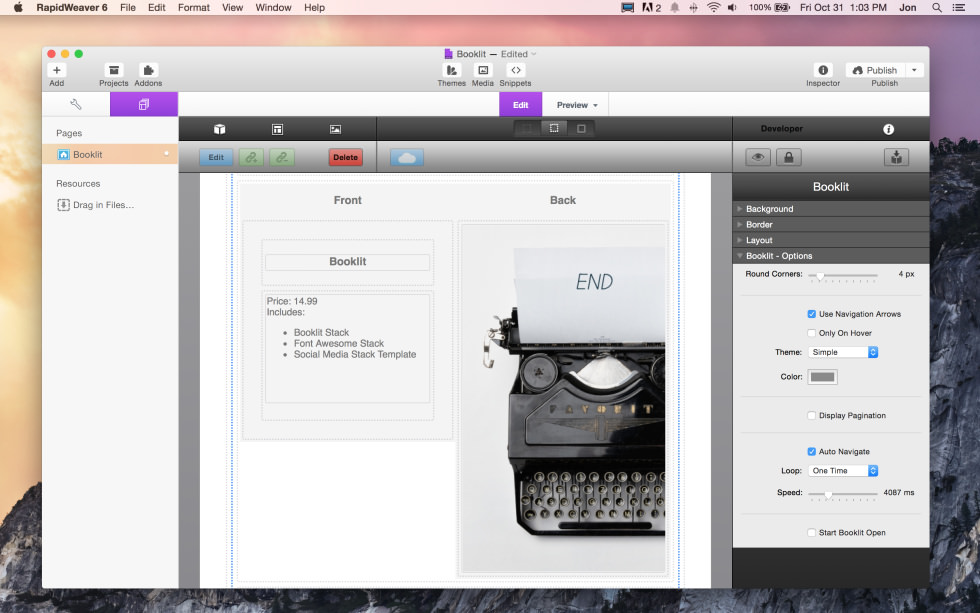Open the Wi-Fi status menu
980x613 pixels.
tap(713, 7)
